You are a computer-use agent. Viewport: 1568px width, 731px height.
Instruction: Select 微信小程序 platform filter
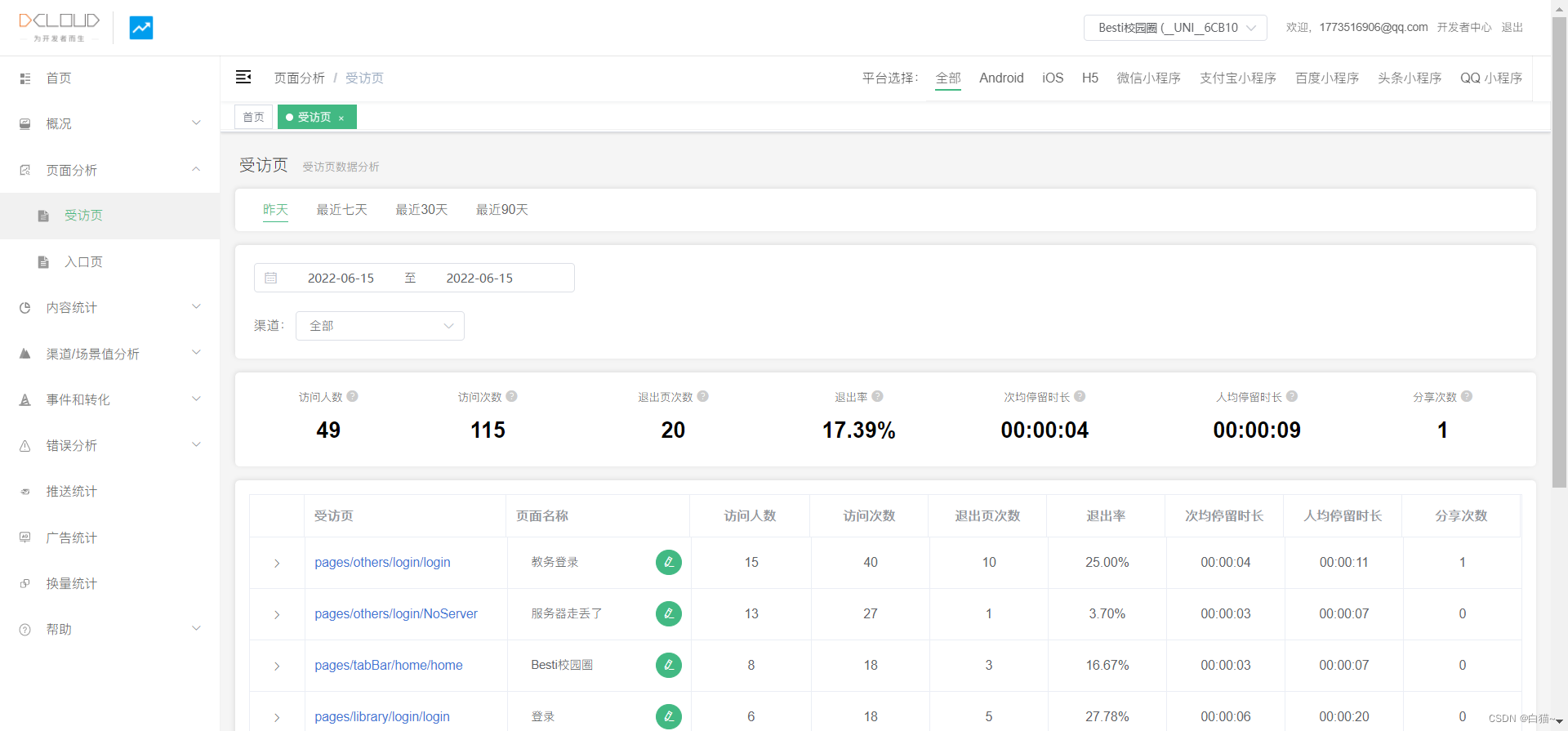[x=1149, y=78]
